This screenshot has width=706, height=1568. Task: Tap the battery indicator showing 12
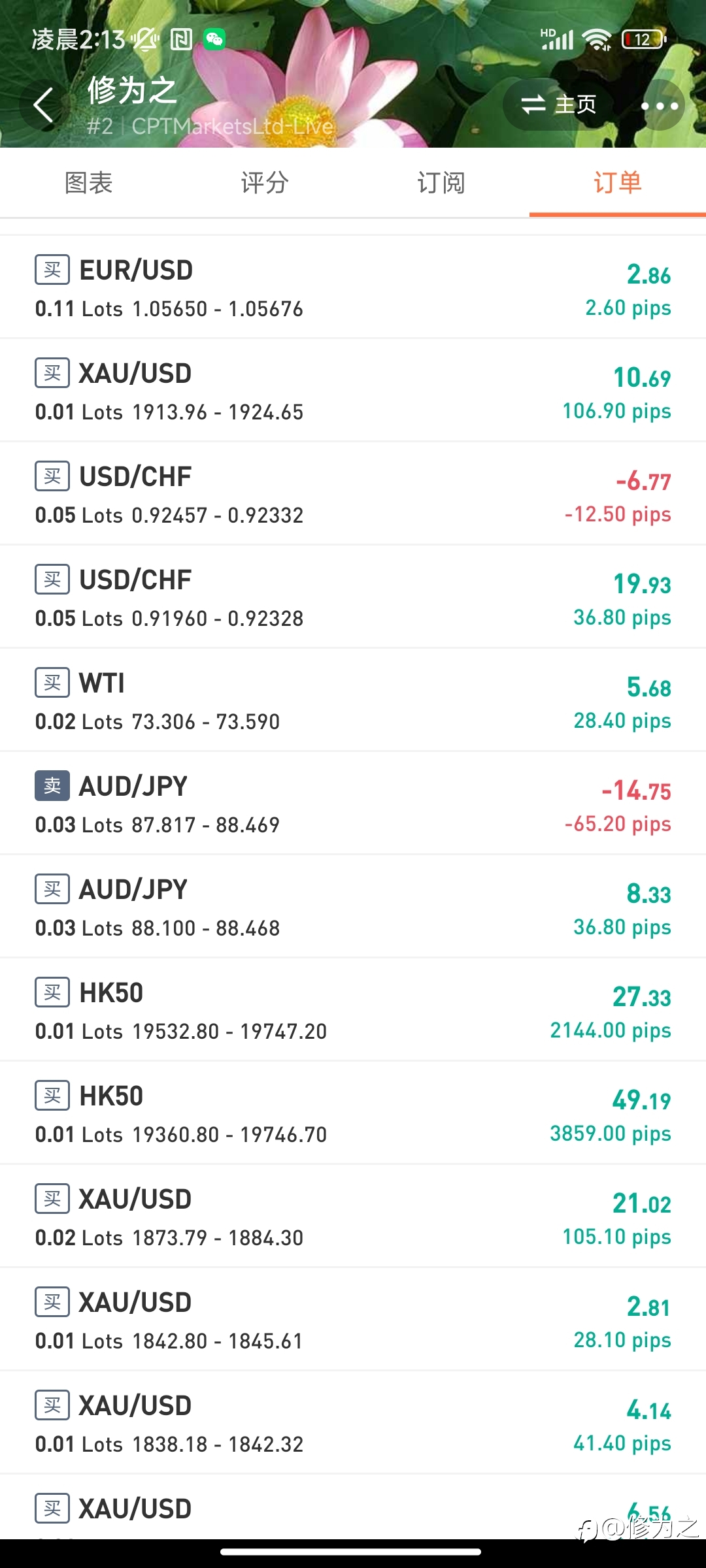coord(644,40)
